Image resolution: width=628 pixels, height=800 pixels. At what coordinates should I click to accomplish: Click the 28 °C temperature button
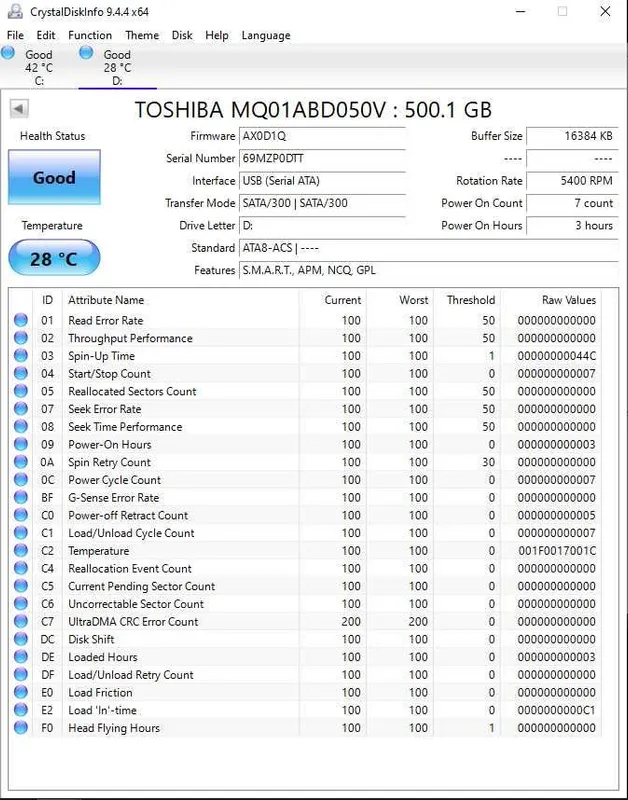54,258
